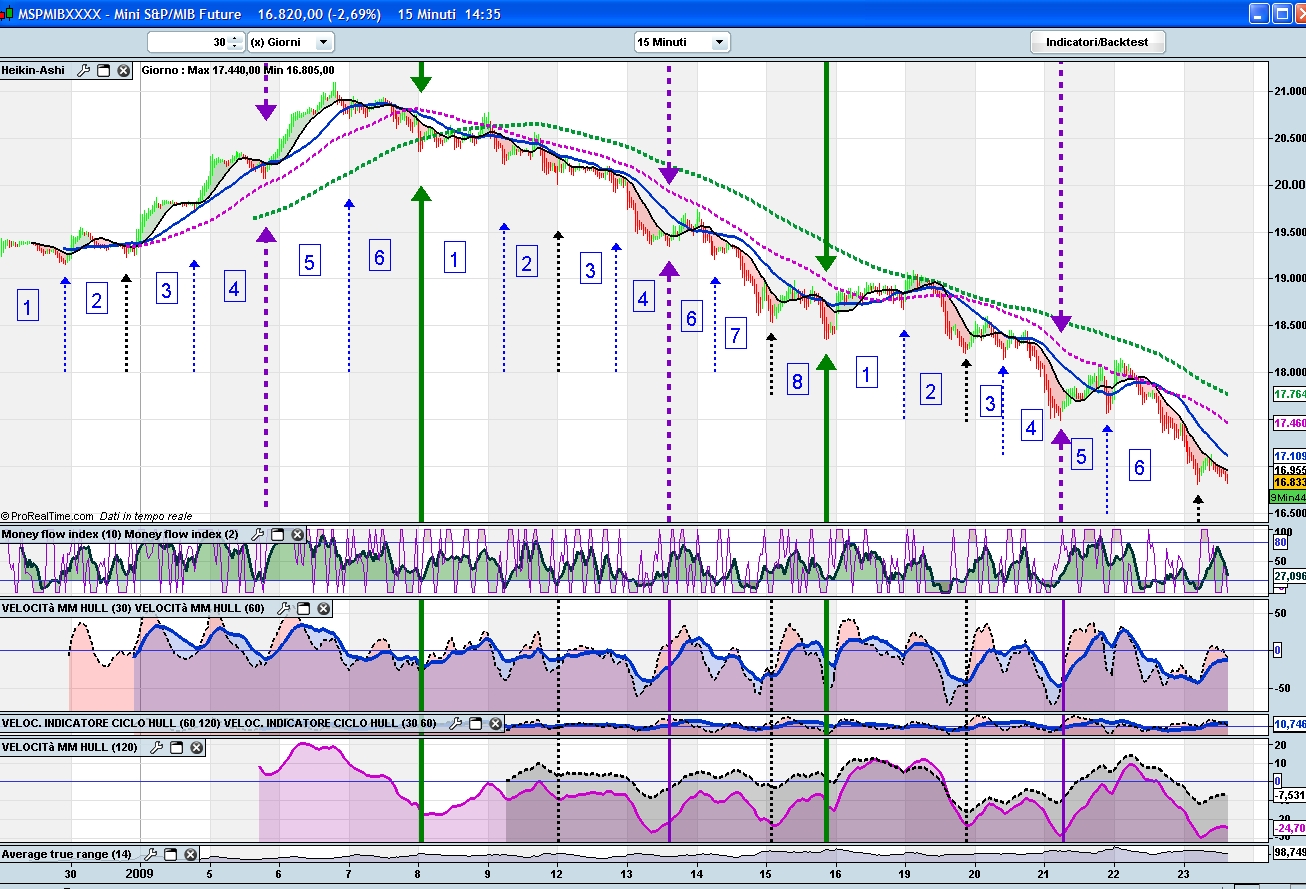
Task: Open Average true range wrench settings
Action: pos(151,854)
